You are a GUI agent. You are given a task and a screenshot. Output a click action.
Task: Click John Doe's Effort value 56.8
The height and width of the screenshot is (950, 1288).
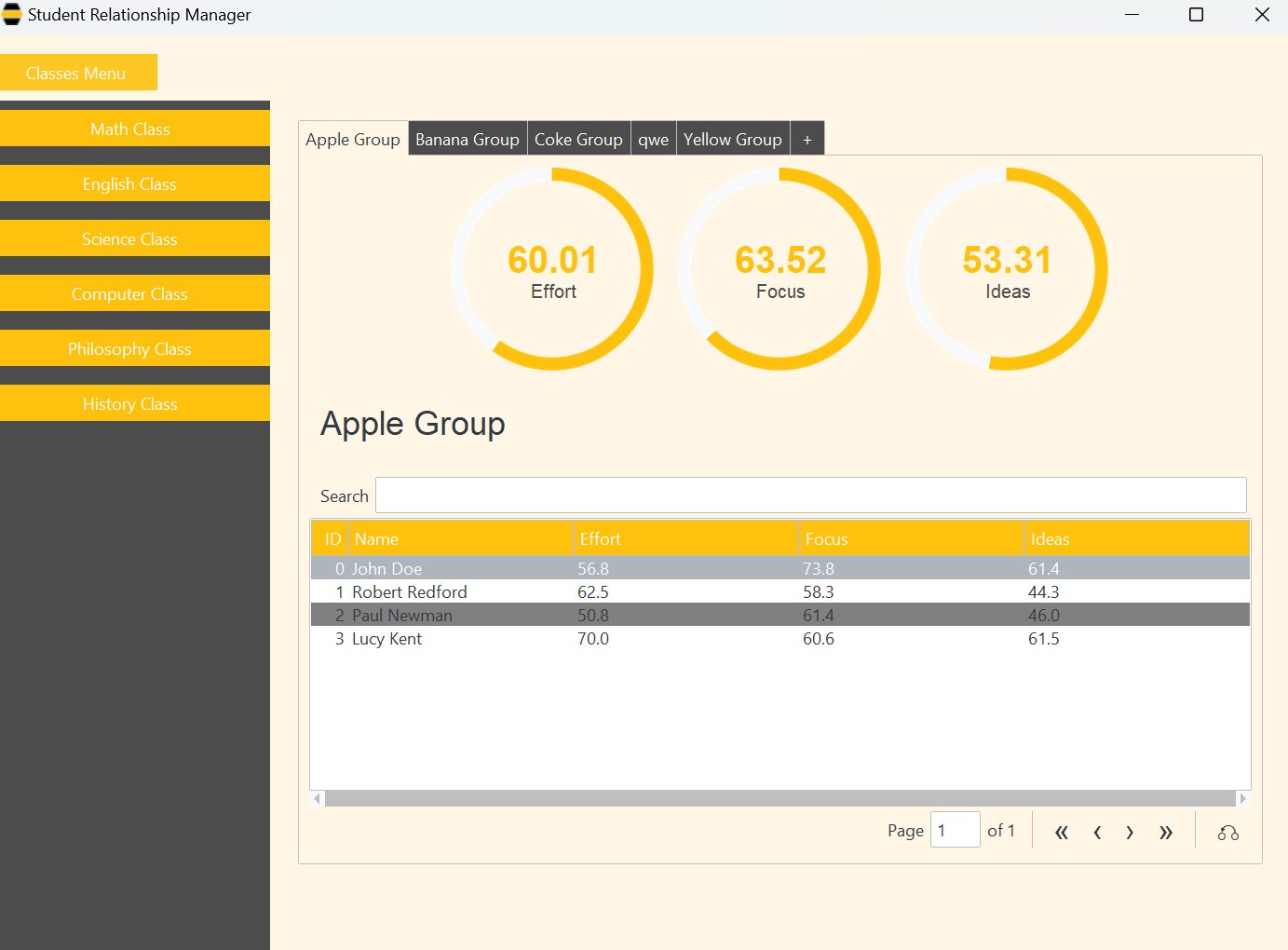[x=593, y=568]
